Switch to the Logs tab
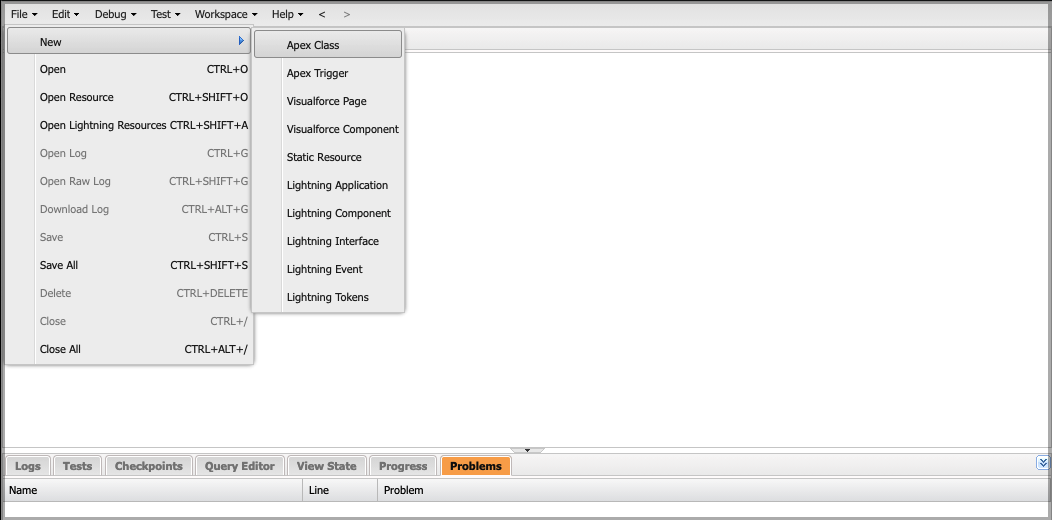This screenshot has height=520, width=1052. pyautogui.click(x=28, y=466)
